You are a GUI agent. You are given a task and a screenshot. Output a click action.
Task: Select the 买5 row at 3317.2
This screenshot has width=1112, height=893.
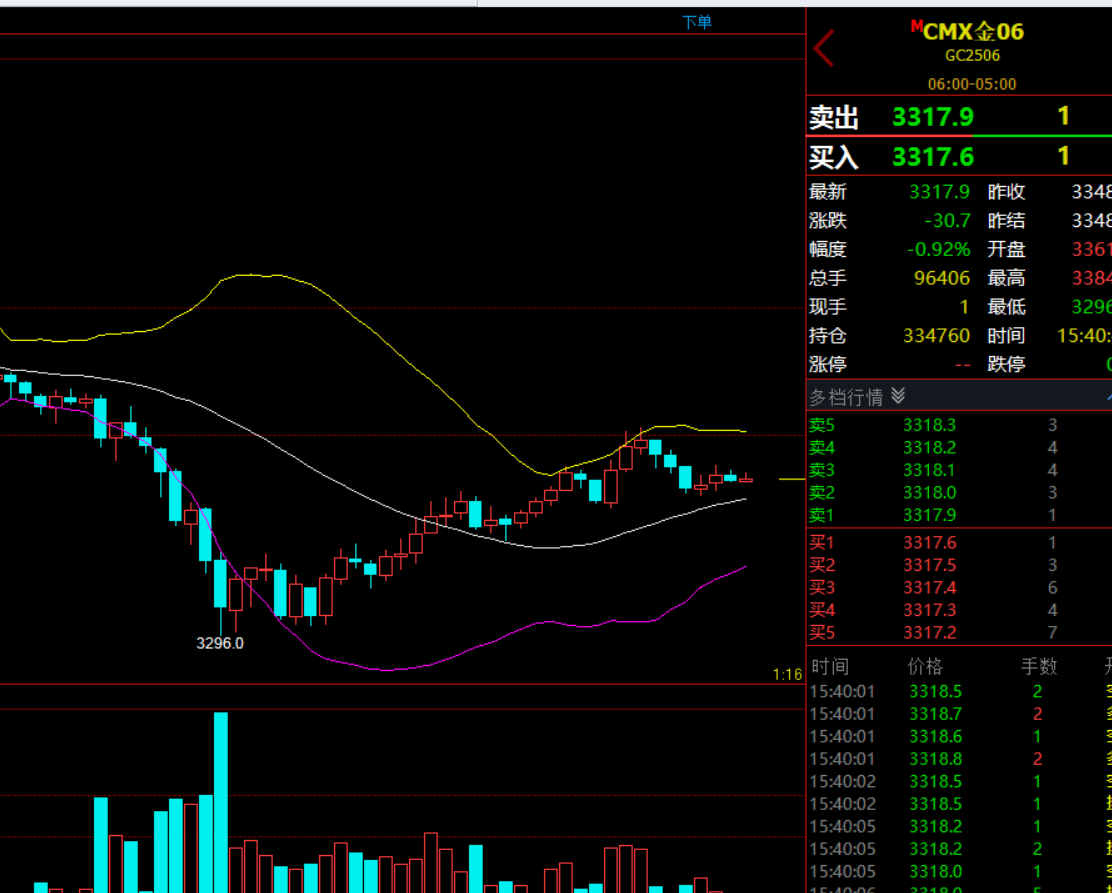coord(959,633)
